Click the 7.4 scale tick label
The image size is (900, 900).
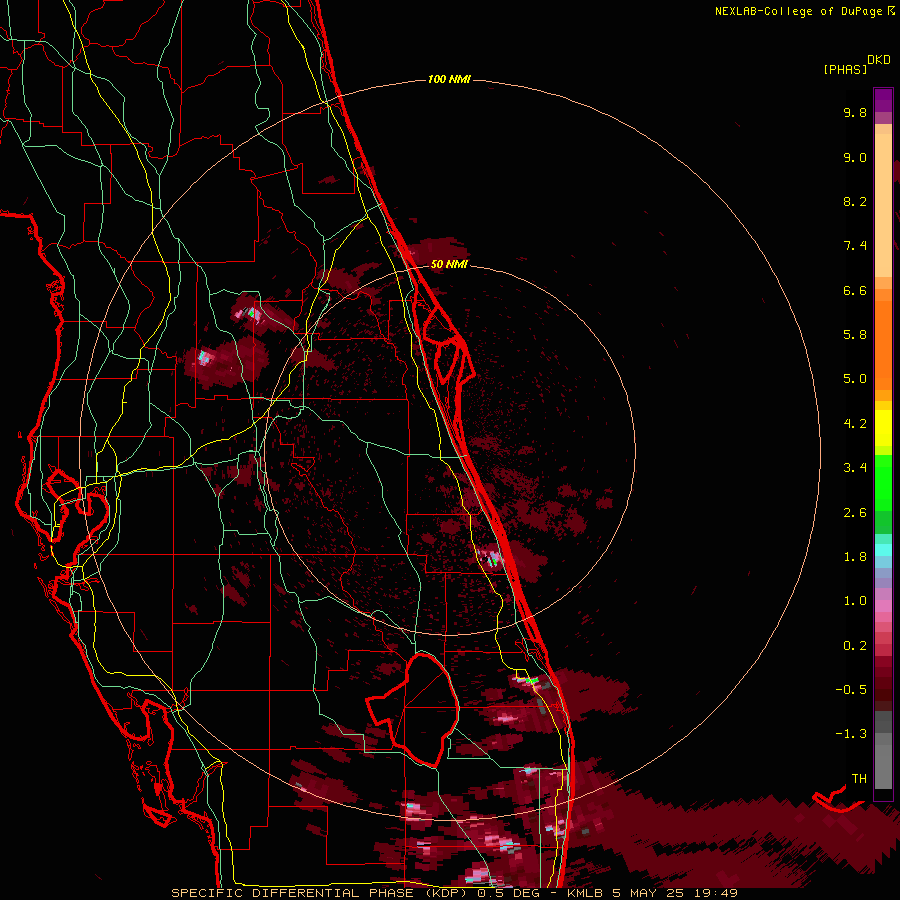pyautogui.click(x=855, y=246)
